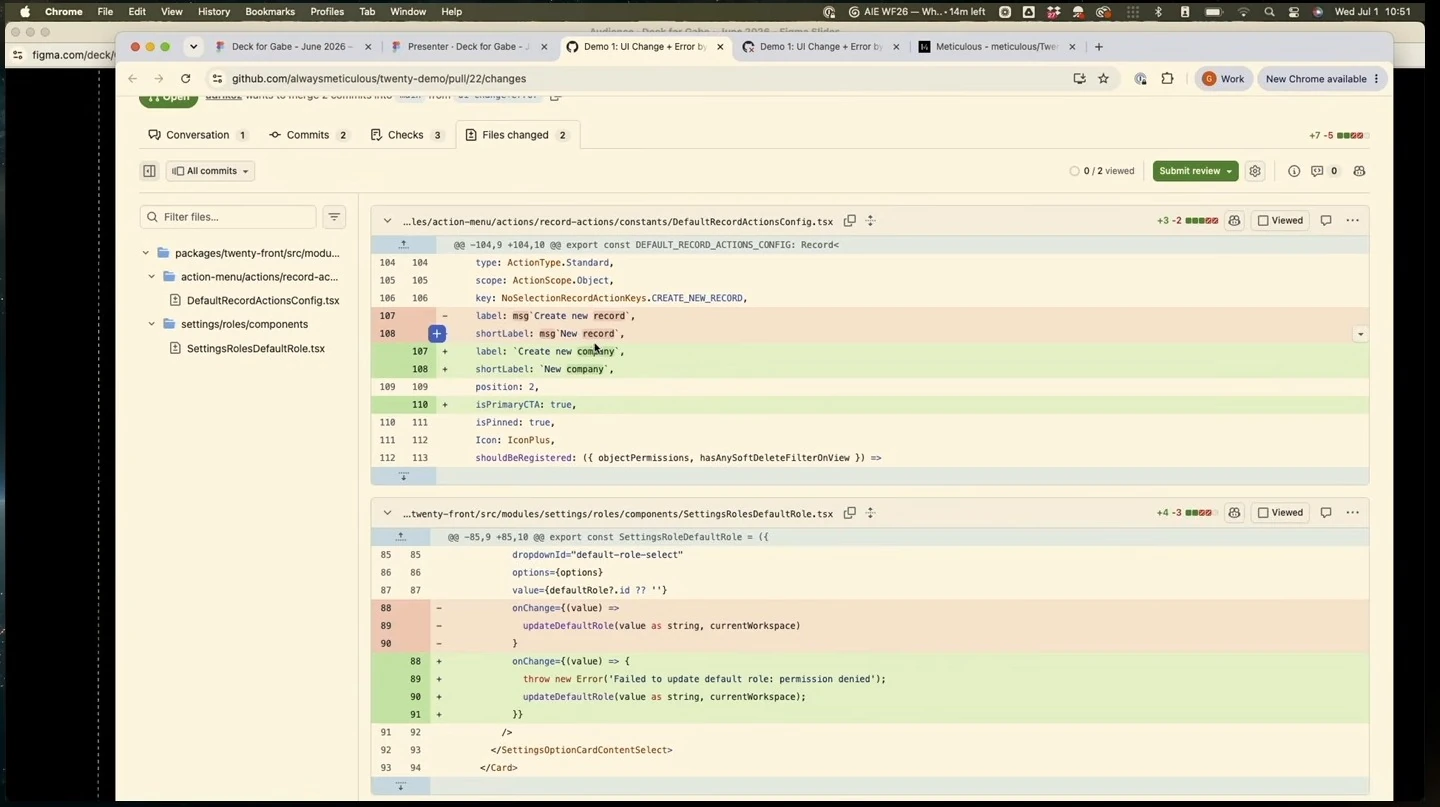Expand all lines in DefaultRecordActionsConfig.tsx
This screenshot has height=807, width=1440.
point(870,221)
